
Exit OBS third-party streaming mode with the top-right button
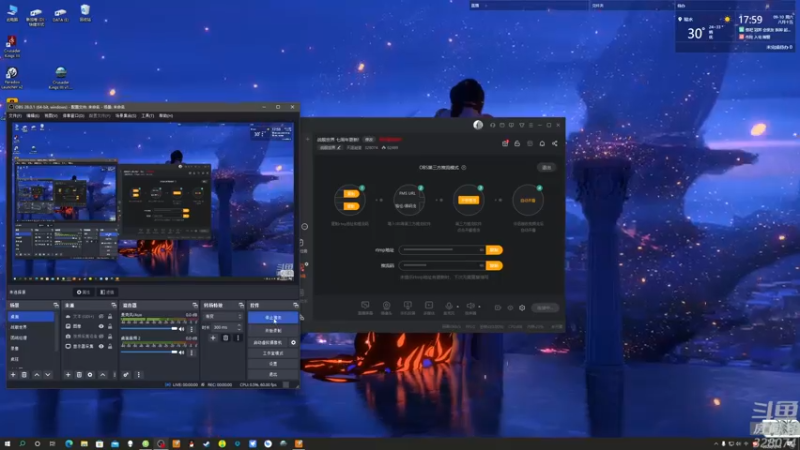click(x=546, y=167)
